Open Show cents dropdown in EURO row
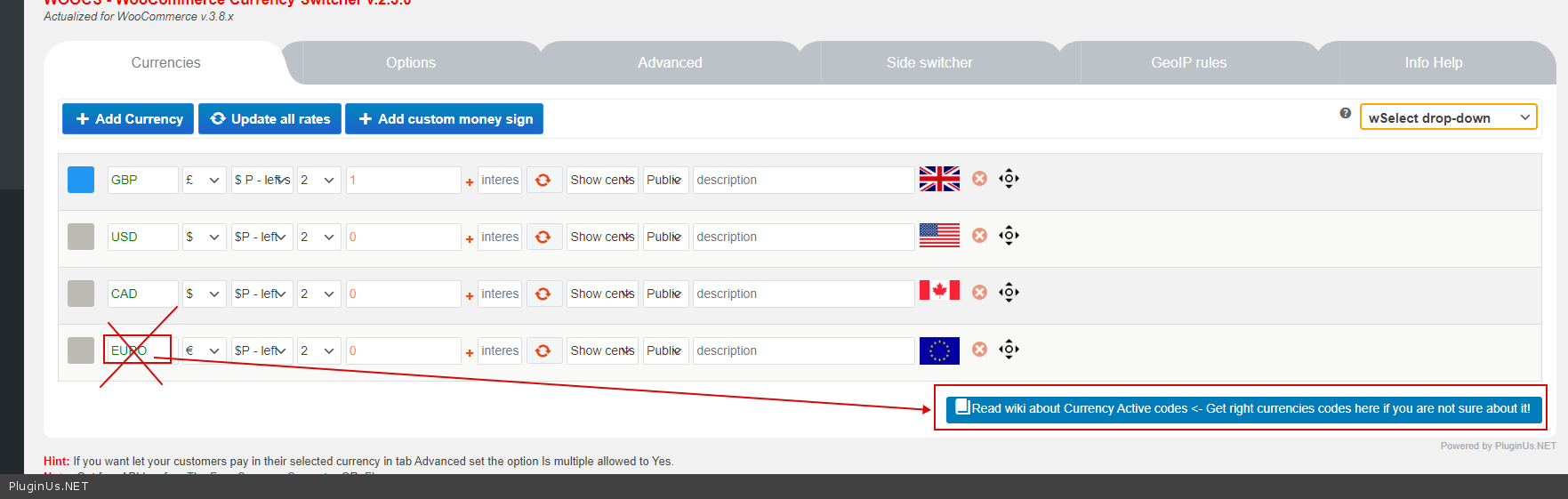 (x=602, y=350)
